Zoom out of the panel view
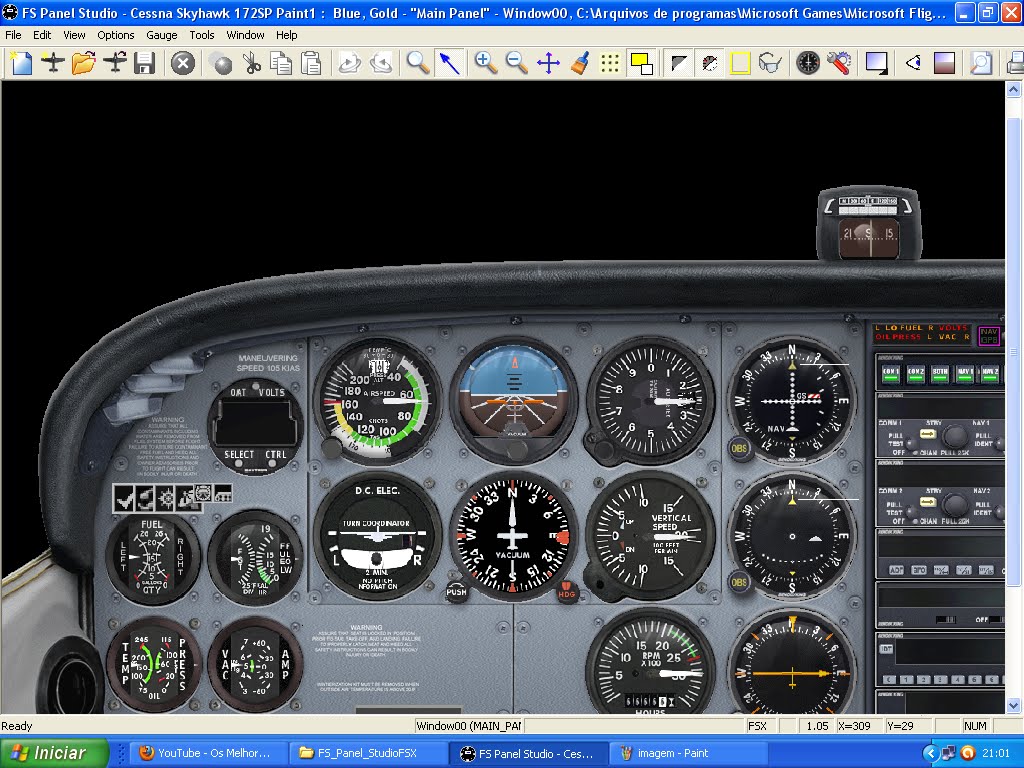The width and height of the screenshot is (1024, 768). tap(516, 62)
